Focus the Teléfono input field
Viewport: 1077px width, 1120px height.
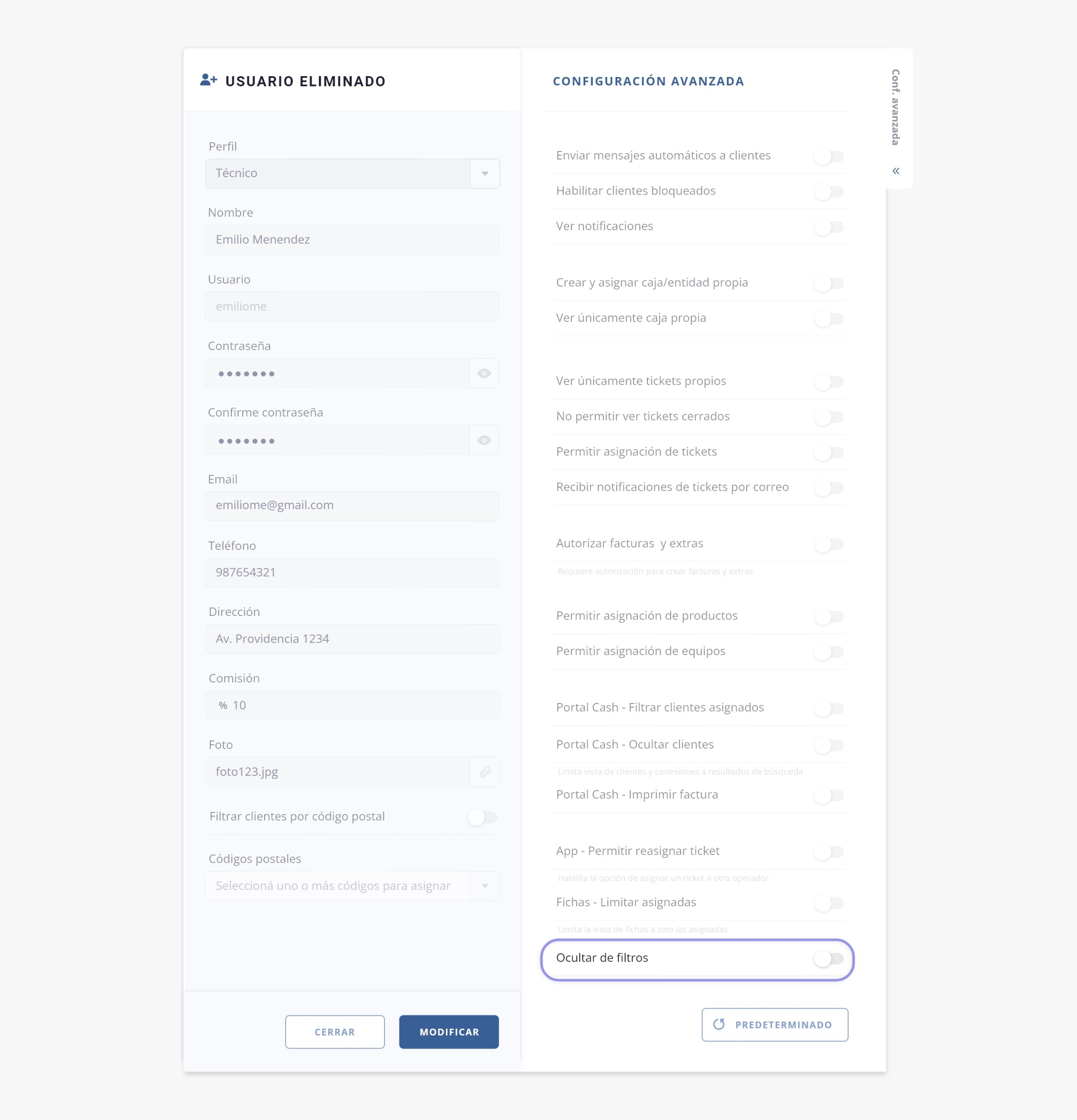[x=351, y=573]
